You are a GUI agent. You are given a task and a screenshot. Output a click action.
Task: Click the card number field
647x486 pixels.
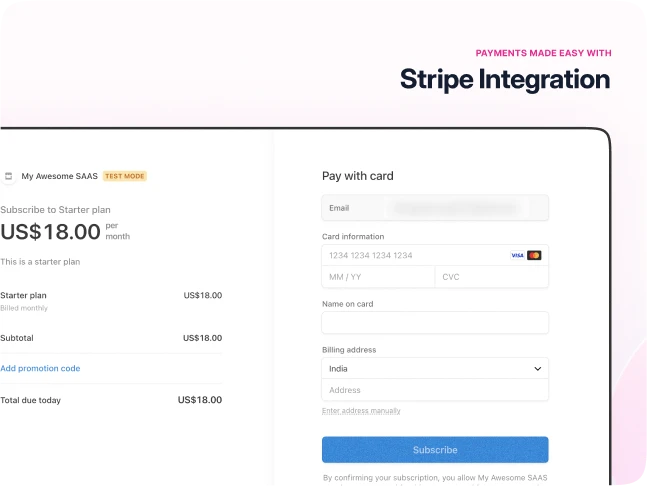[410, 255]
